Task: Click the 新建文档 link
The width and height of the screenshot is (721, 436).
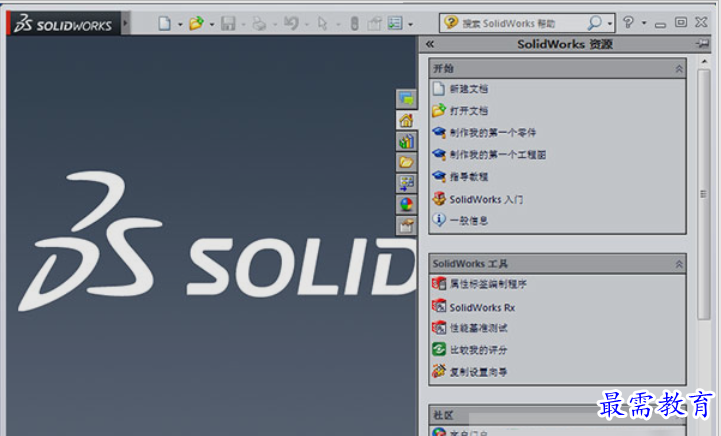Action: (x=469, y=89)
